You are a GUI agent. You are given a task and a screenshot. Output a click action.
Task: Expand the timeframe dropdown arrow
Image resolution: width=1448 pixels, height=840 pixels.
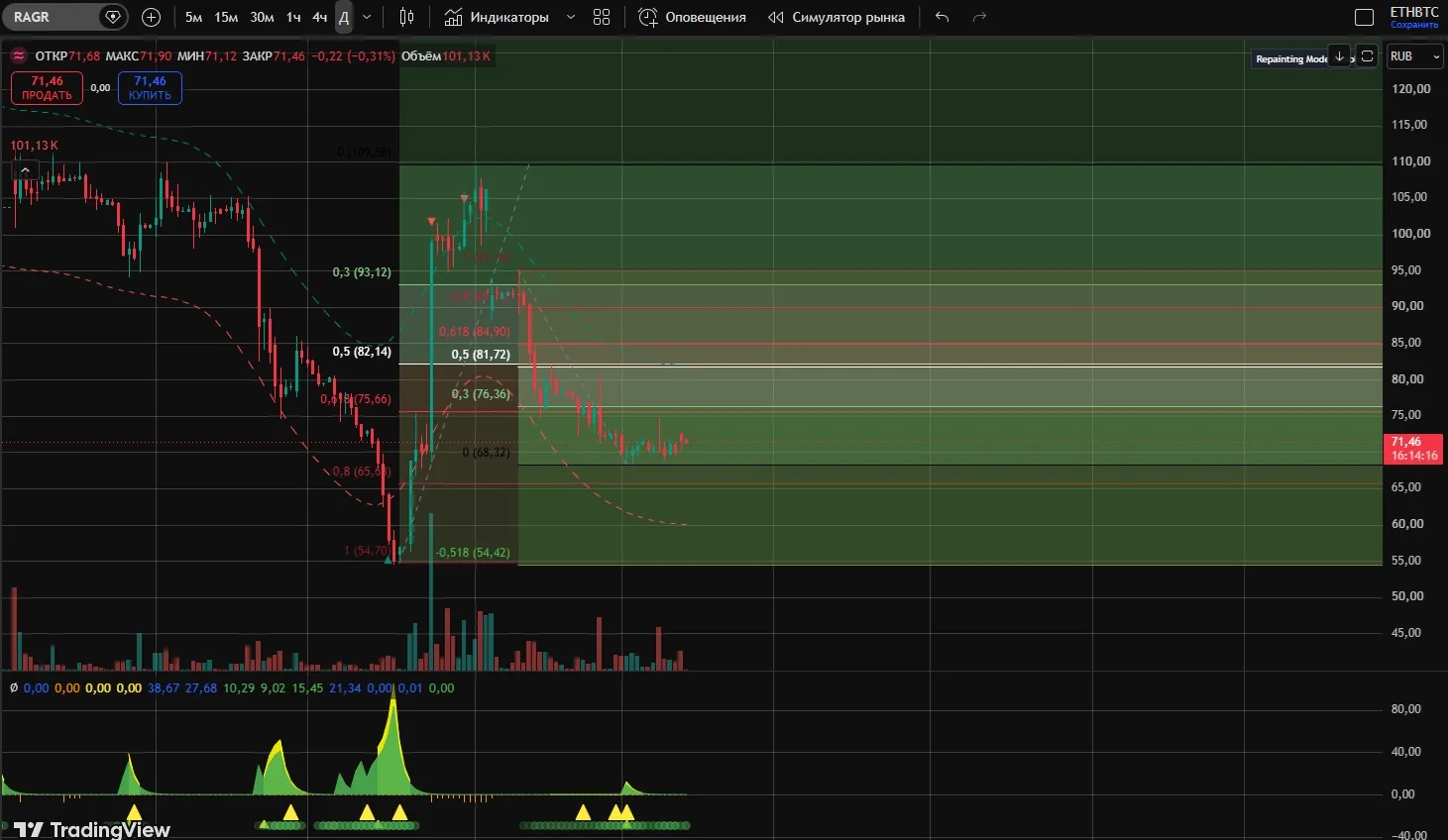tap(367, 17)
